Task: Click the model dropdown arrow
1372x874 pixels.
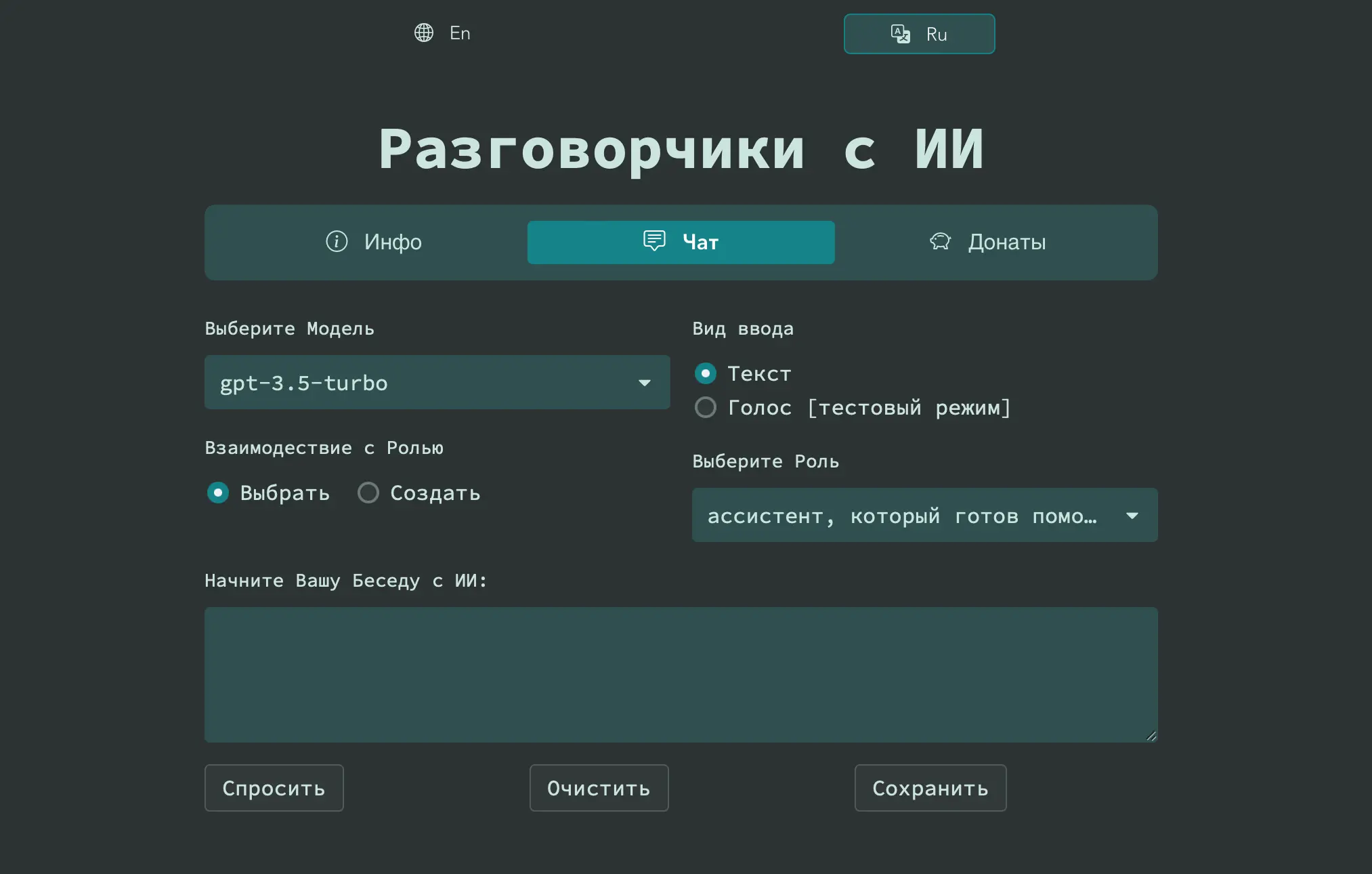Action: (645, 383)
